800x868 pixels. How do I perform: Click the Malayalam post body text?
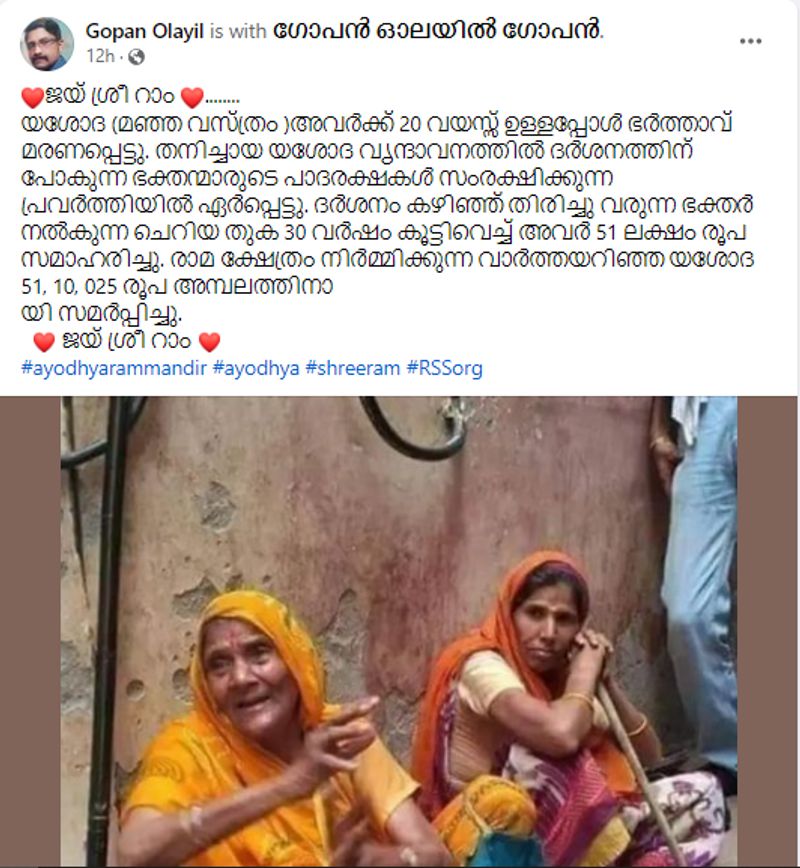[x=388, y=219]
